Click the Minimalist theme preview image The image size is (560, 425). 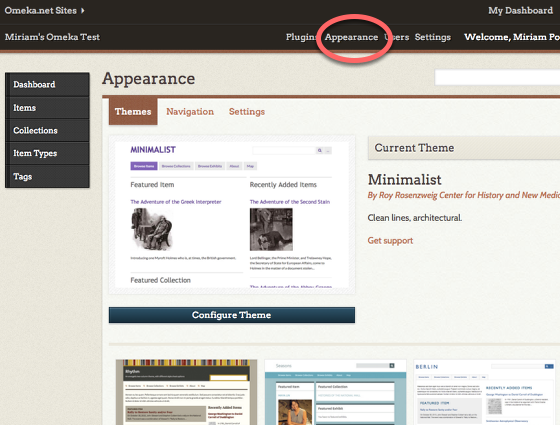pos(232,215)
